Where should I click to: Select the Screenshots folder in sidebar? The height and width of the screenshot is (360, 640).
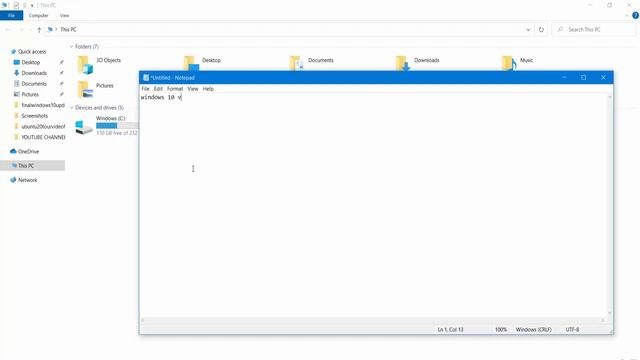pyautogui.click(x=34, y=116)
